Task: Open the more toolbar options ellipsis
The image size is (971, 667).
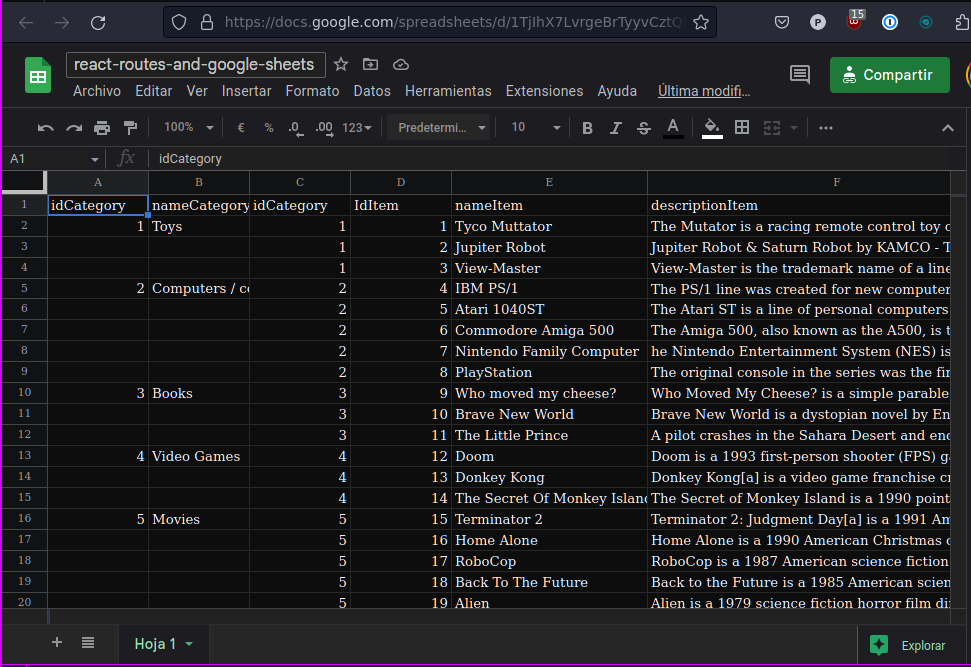Action: pos(825,128)
